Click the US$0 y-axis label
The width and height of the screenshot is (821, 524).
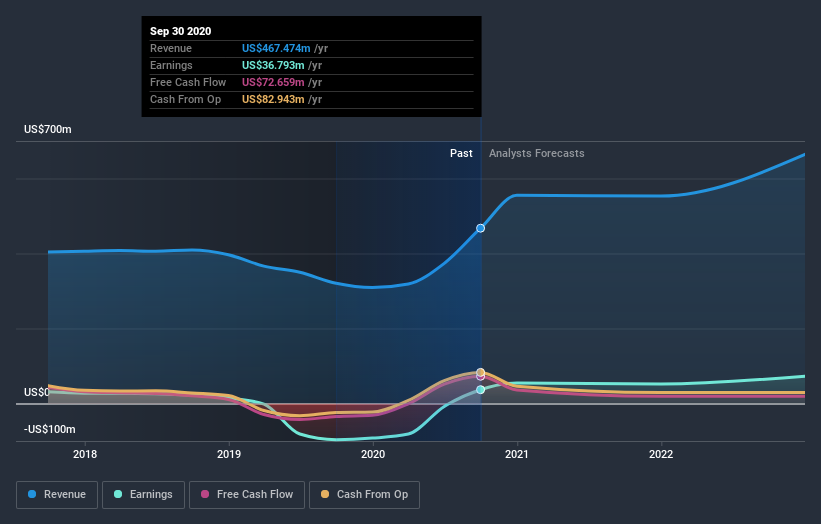[37, 392]
